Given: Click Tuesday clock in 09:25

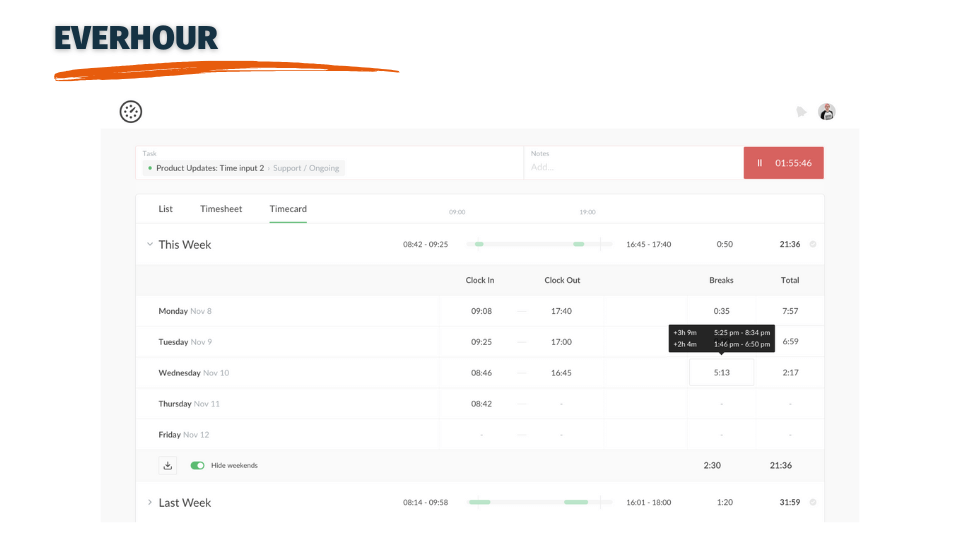Looking at the screenshot, I should pyautogui.click(x=481, y=342).
